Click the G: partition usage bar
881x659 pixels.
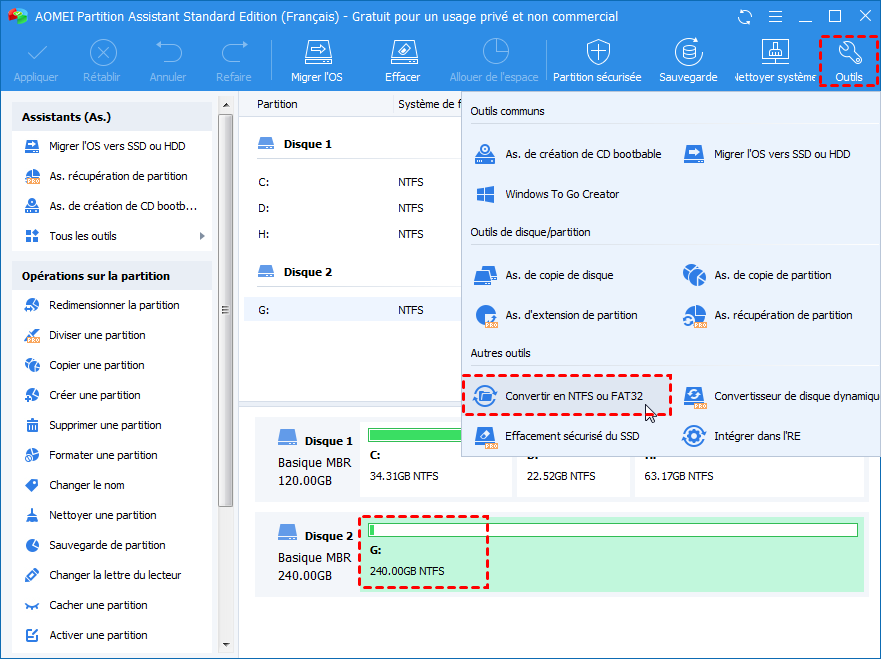pos(613,530)
